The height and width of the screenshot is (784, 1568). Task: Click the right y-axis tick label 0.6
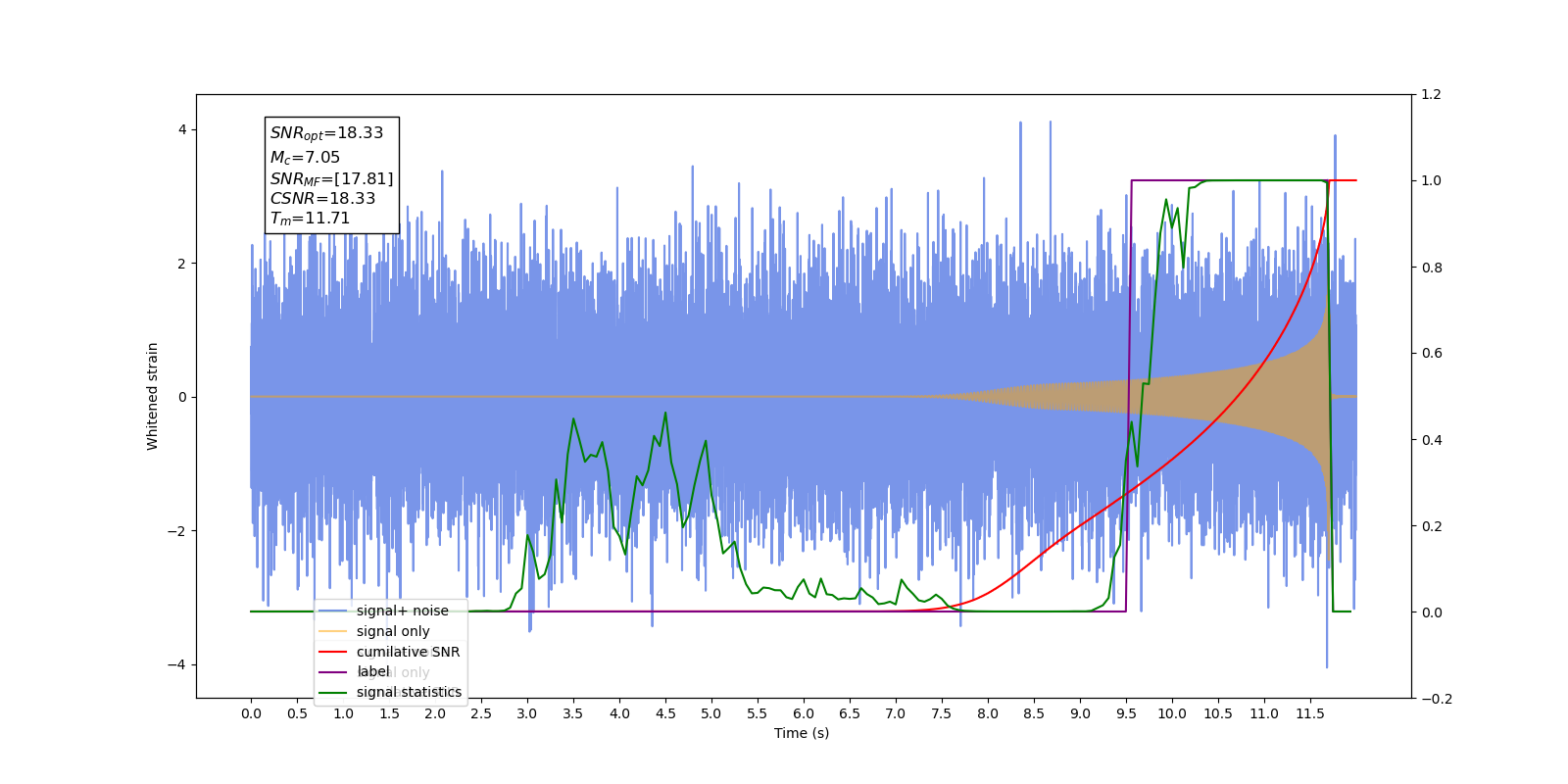click(1432, 354)
